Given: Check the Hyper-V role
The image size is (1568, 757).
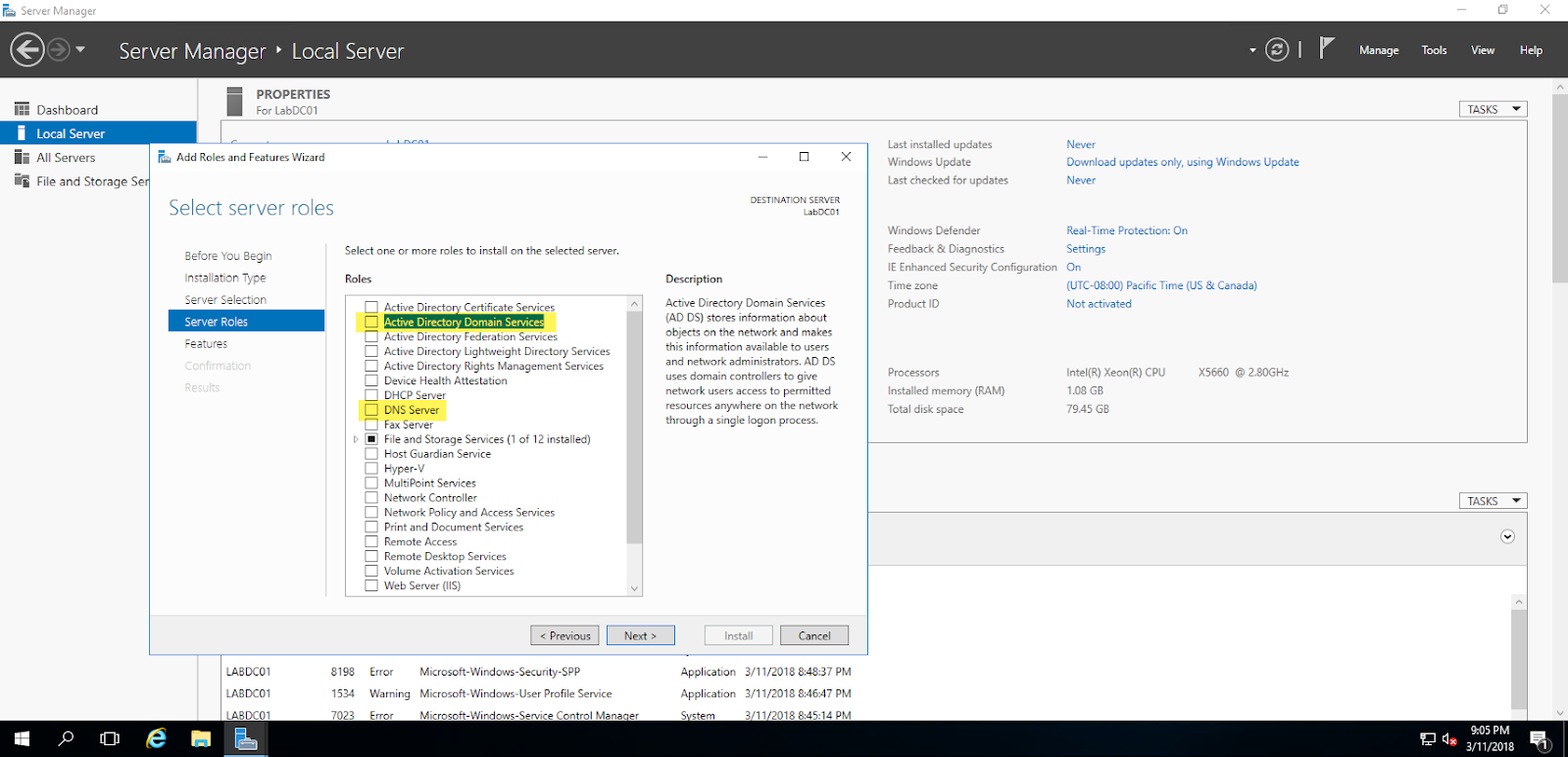Looking at the screenshot, I should [371, 469].
